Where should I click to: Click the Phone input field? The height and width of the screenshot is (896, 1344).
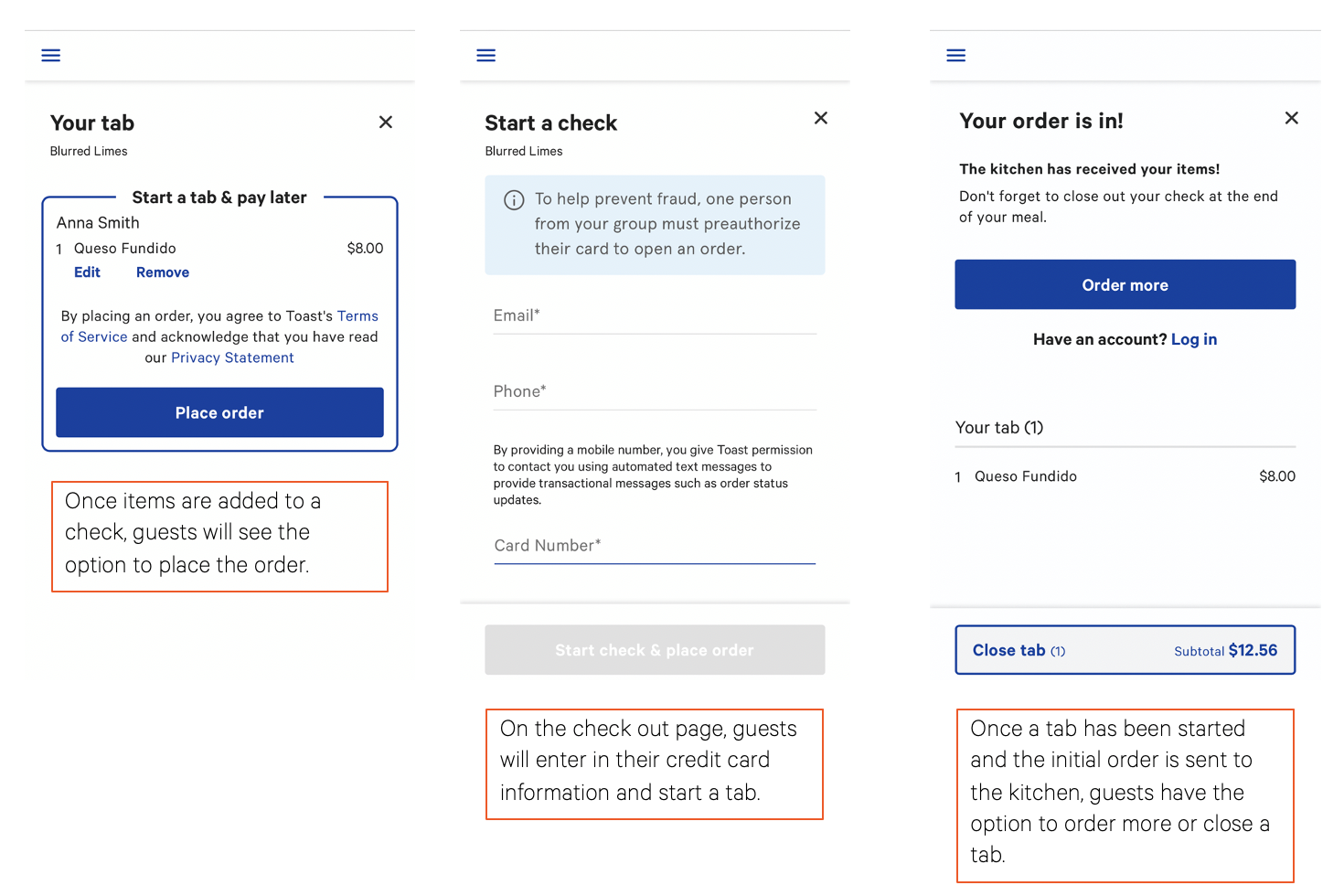655,391
